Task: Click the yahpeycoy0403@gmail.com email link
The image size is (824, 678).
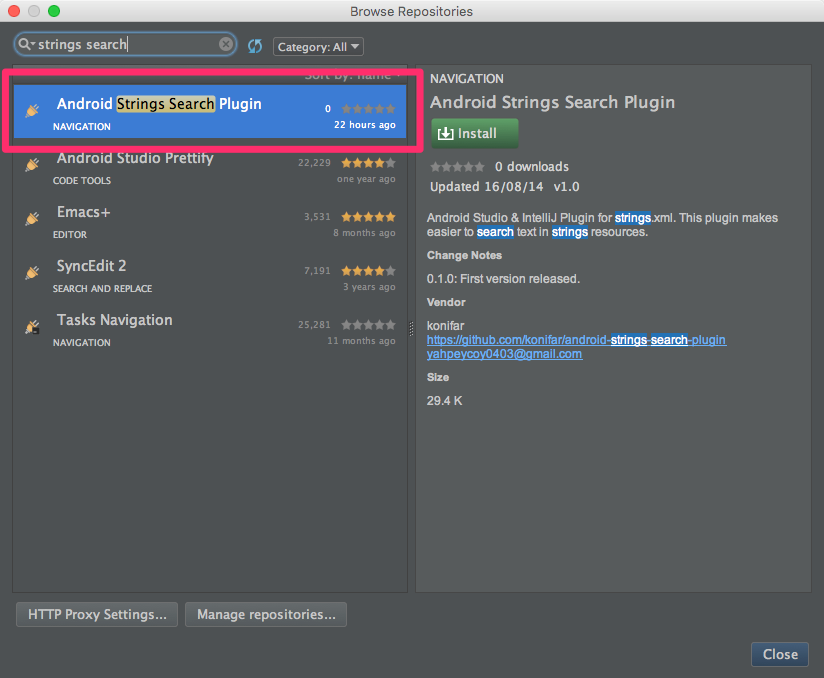Action: pos(504,354)
